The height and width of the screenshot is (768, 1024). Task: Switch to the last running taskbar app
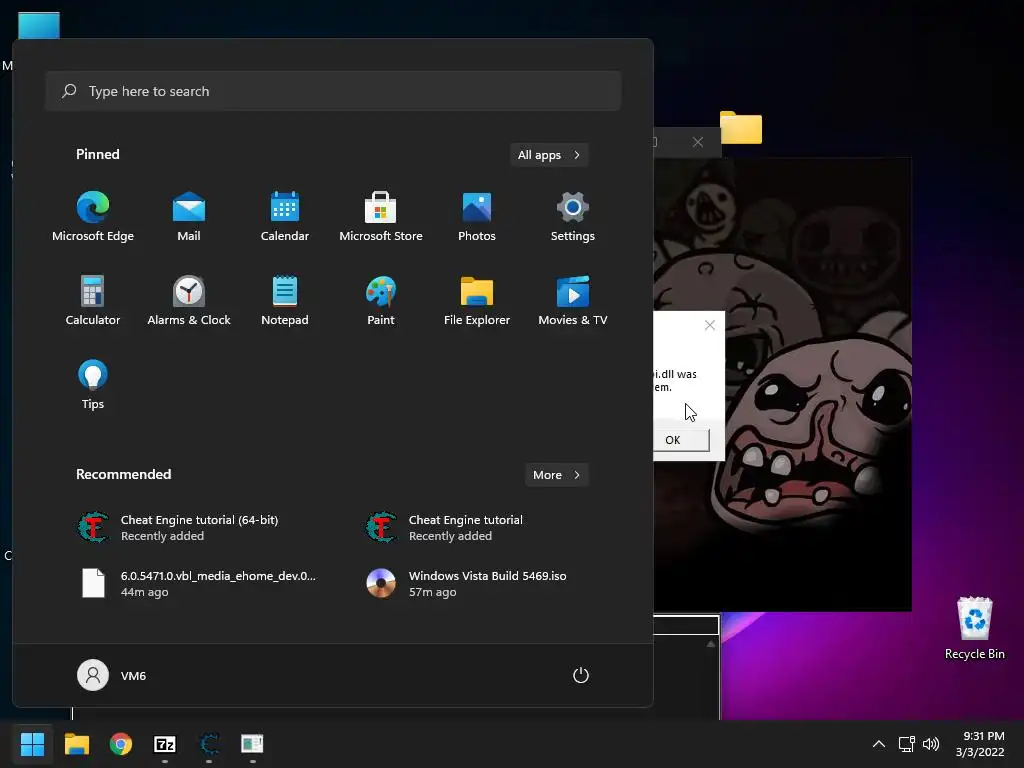pos(253,744)
